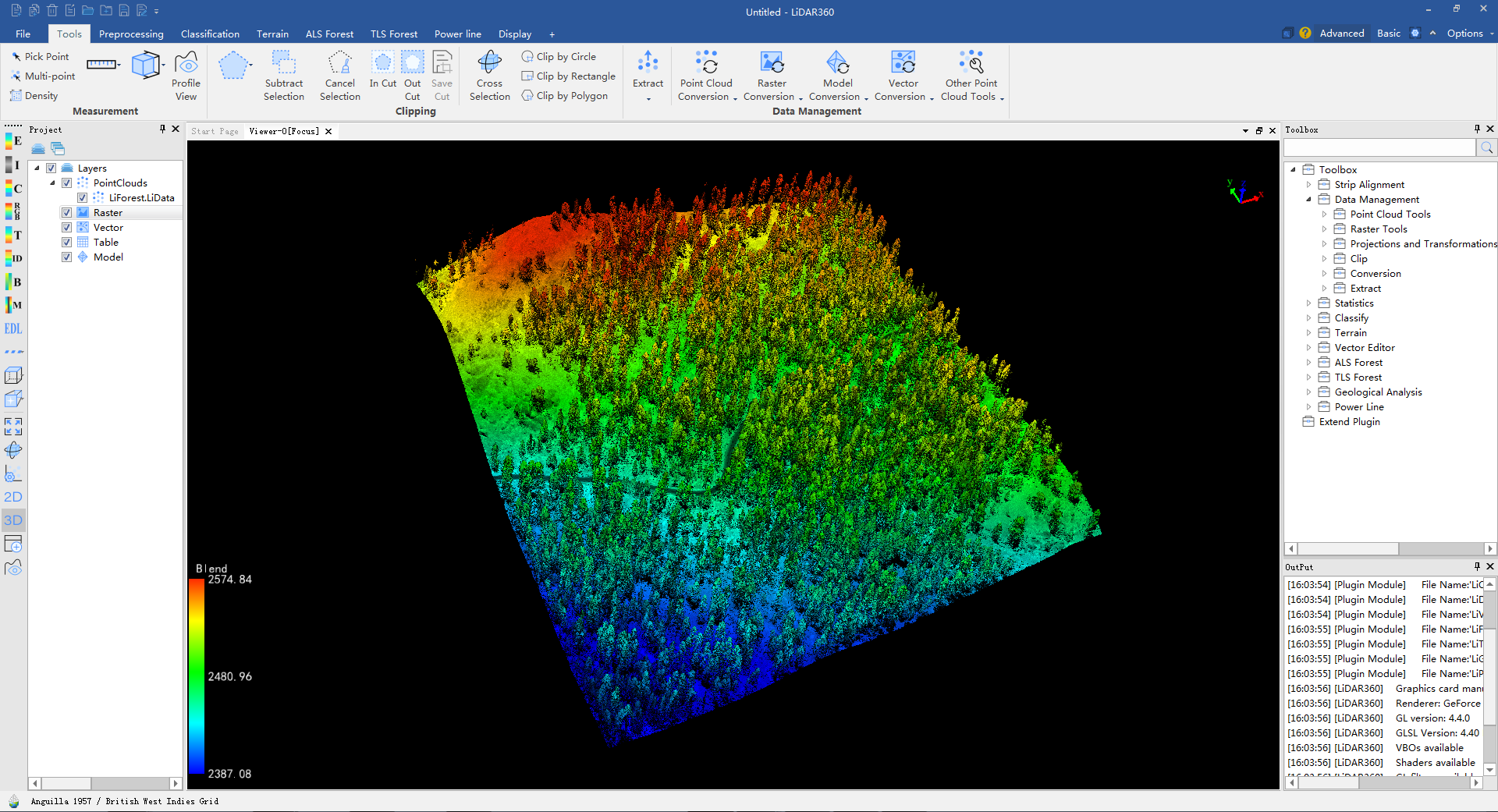Open the Start Page tab
Screen dimensions: 1498x812
215,131
